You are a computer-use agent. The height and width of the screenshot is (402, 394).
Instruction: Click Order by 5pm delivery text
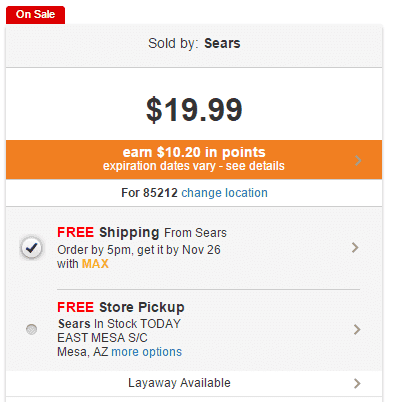139,250
